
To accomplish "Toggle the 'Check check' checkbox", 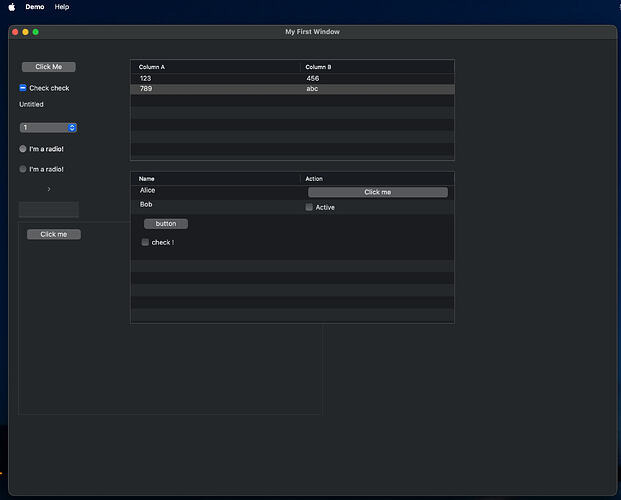I will pos(23,88).
